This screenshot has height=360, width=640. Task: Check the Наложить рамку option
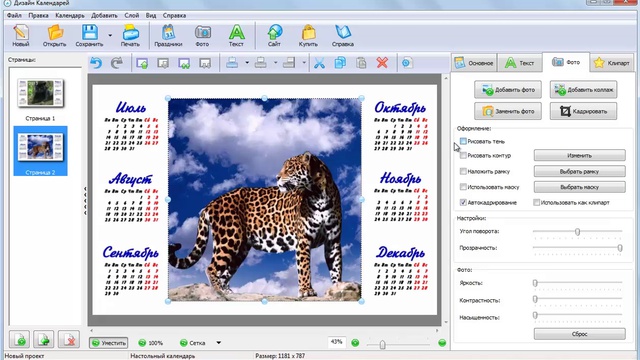click(463, 171)
